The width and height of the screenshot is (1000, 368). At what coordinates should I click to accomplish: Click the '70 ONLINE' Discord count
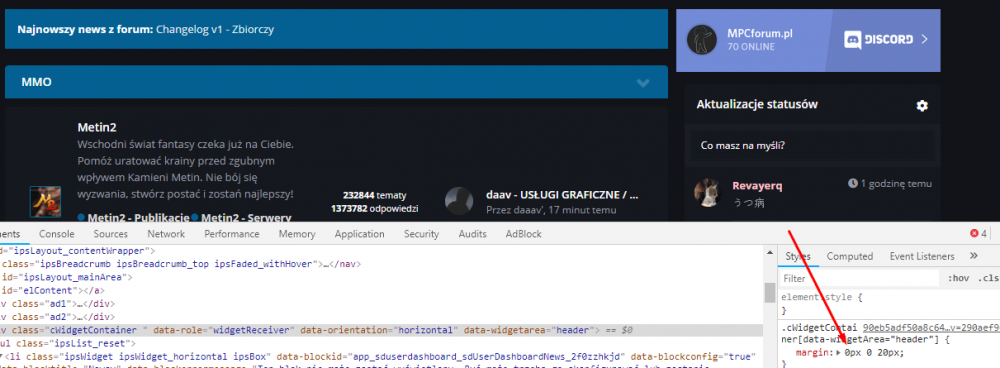[x=751, y=47]
